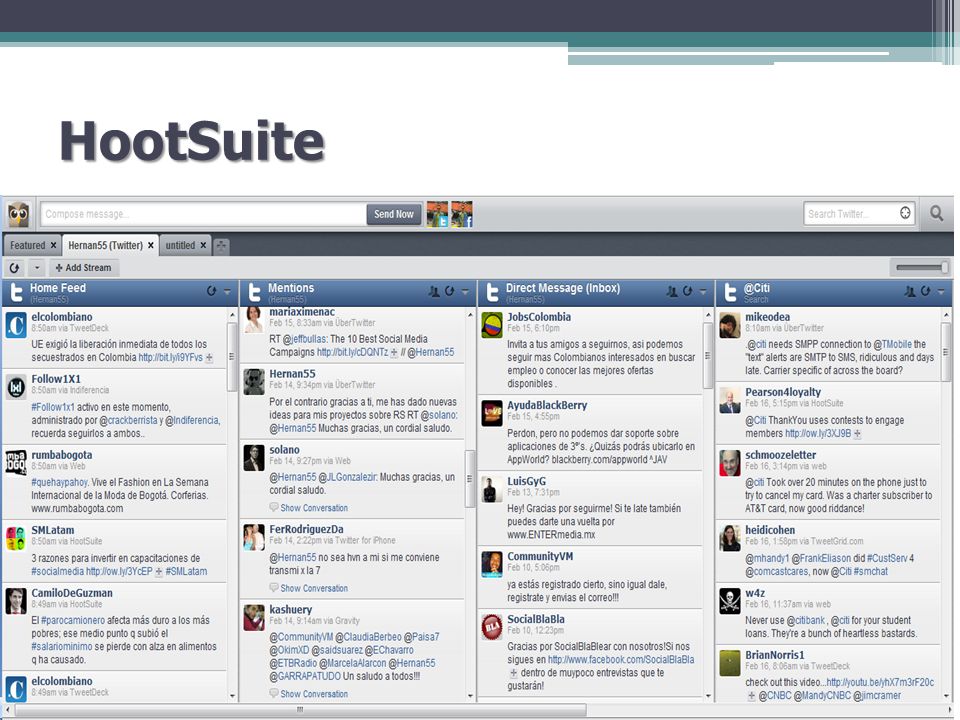960x720 pixels.
Task: Close the Hernan55 (Twitter) tab
Action: point(151,246)
